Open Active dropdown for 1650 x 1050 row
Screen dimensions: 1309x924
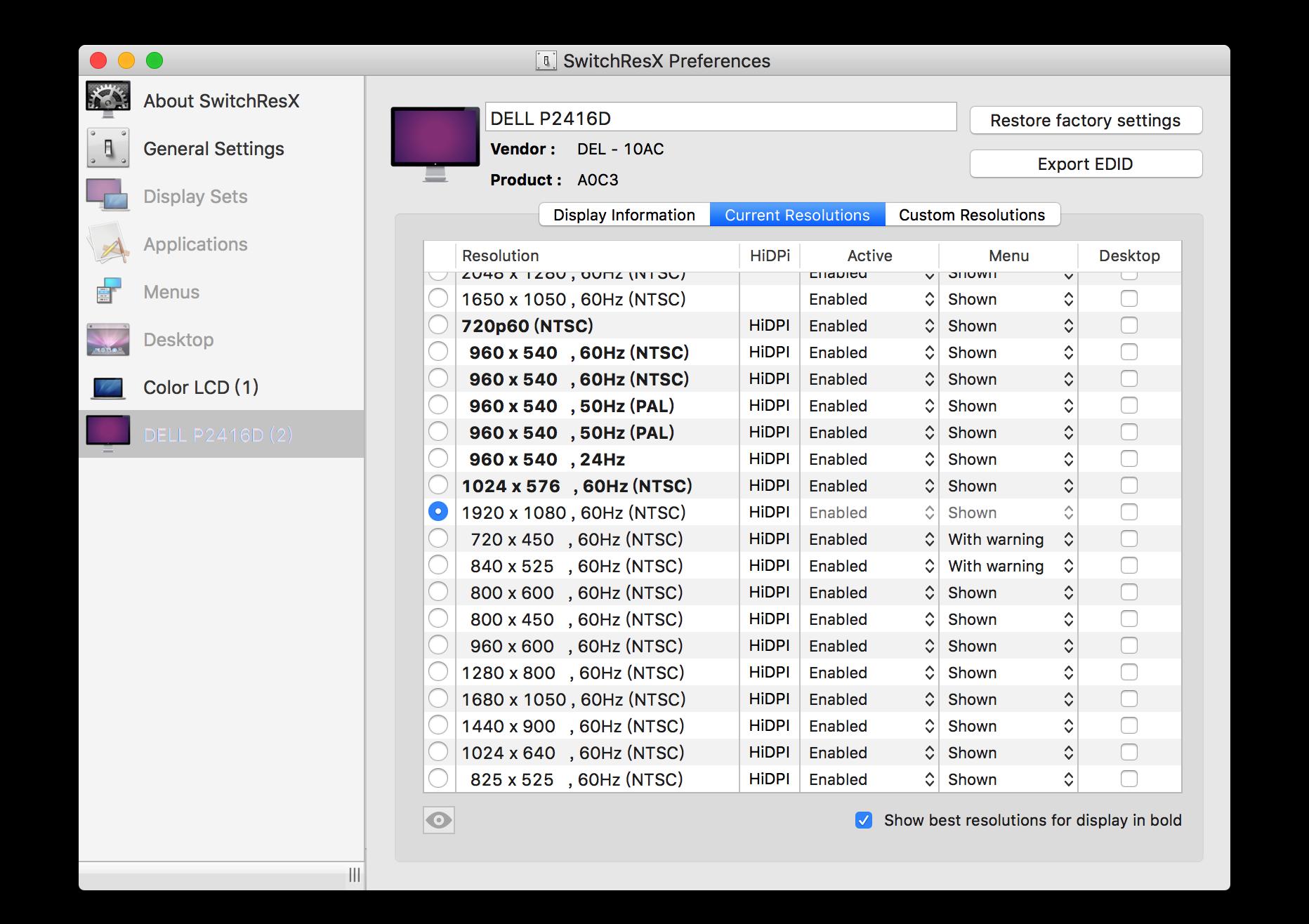[871, 299]
